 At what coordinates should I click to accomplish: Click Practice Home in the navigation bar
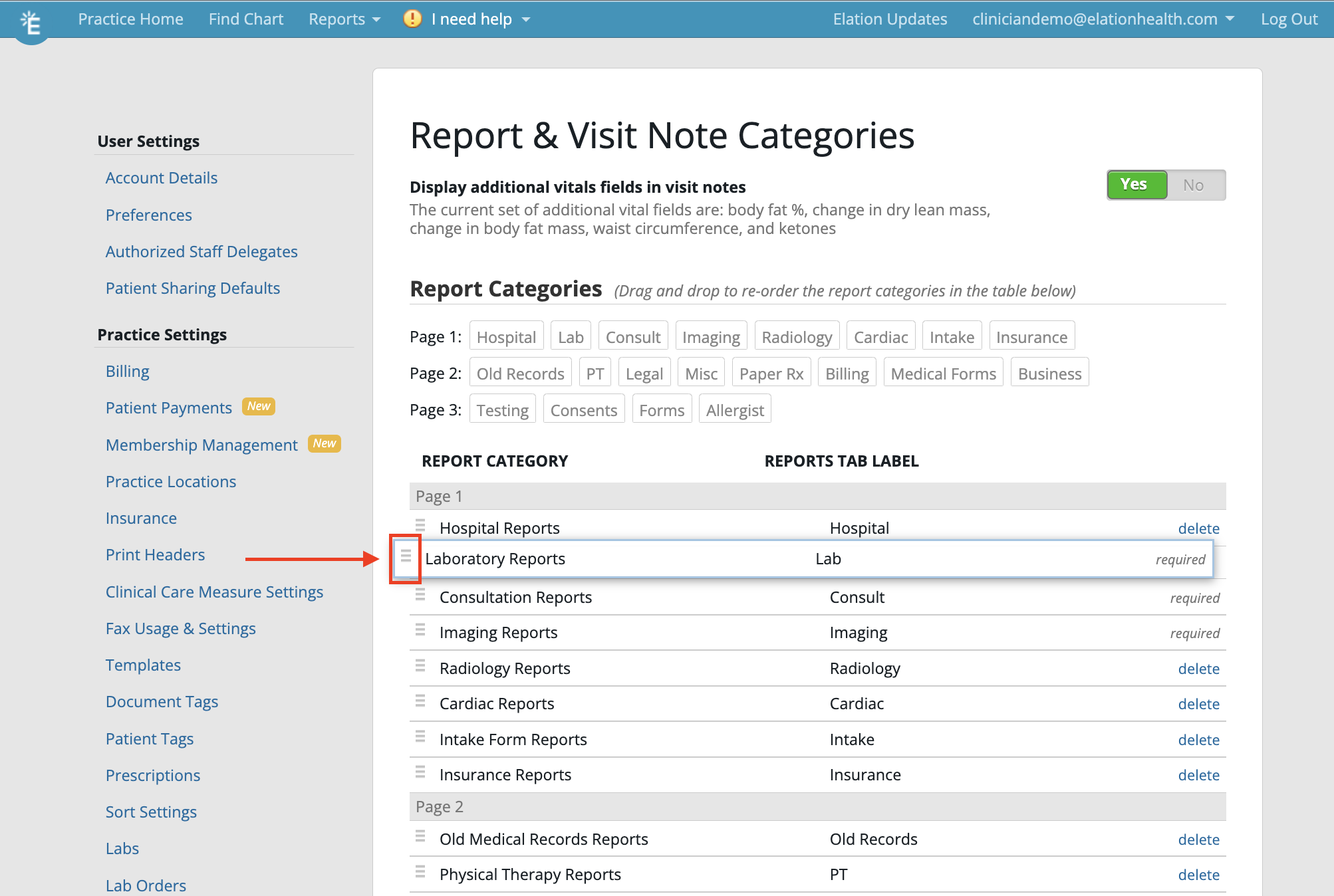tap(129, 18)
